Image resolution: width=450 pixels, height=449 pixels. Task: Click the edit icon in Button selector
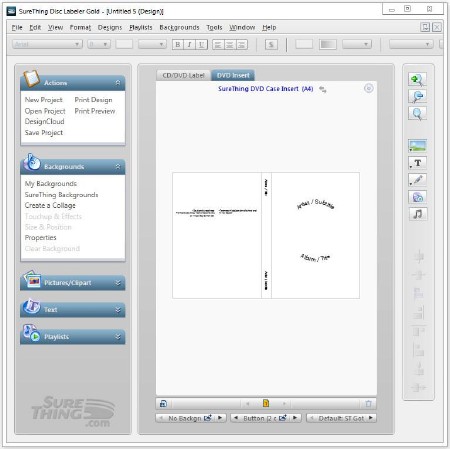pyautogui.click(x=283, y=418)
